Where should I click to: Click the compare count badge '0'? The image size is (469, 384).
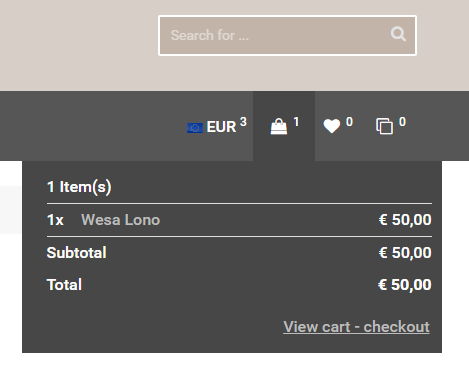coord(402,122)
